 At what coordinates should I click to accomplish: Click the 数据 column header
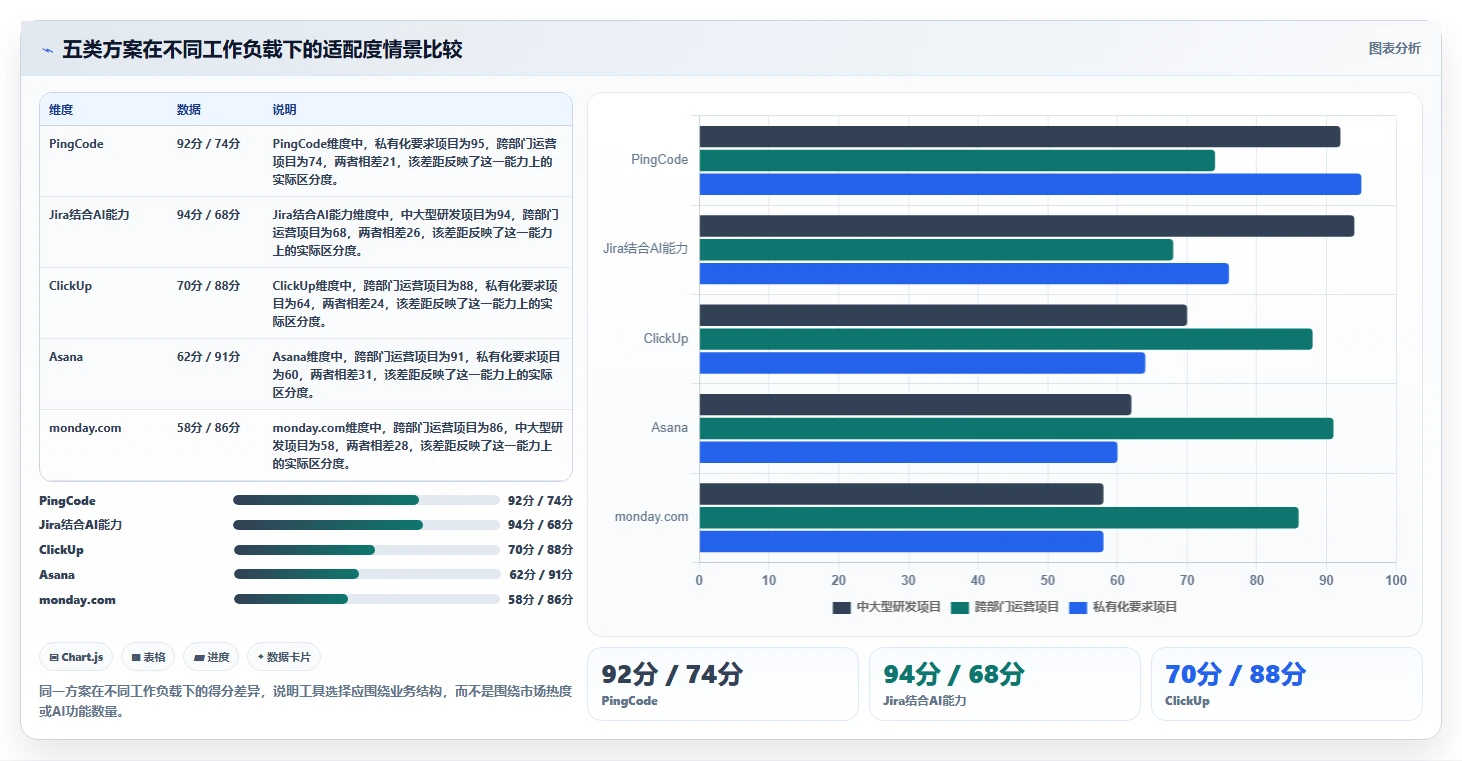[x=189, y=110]
